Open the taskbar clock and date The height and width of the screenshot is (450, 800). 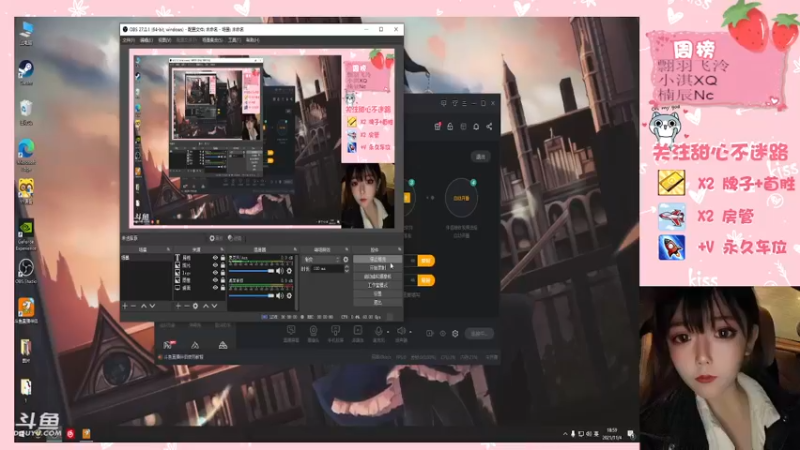point(612,434)
